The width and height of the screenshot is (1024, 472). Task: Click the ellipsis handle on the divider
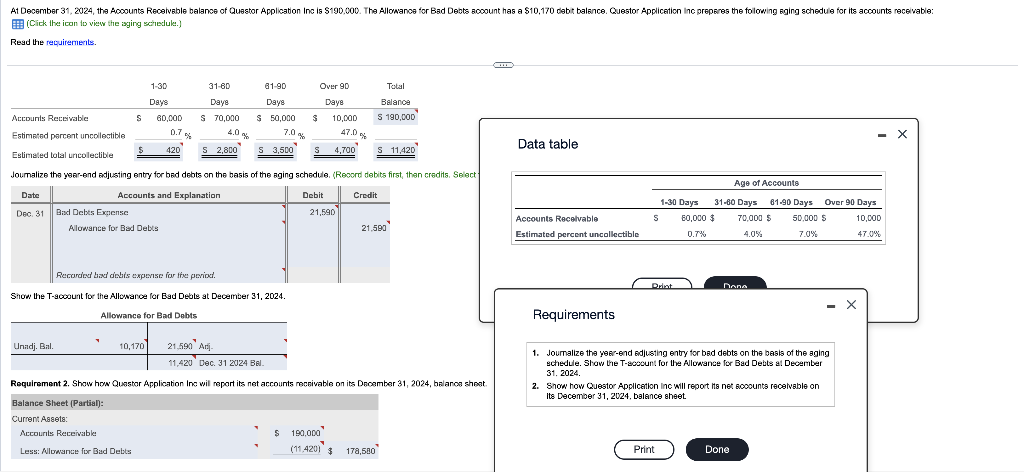(x=504, y=65)
